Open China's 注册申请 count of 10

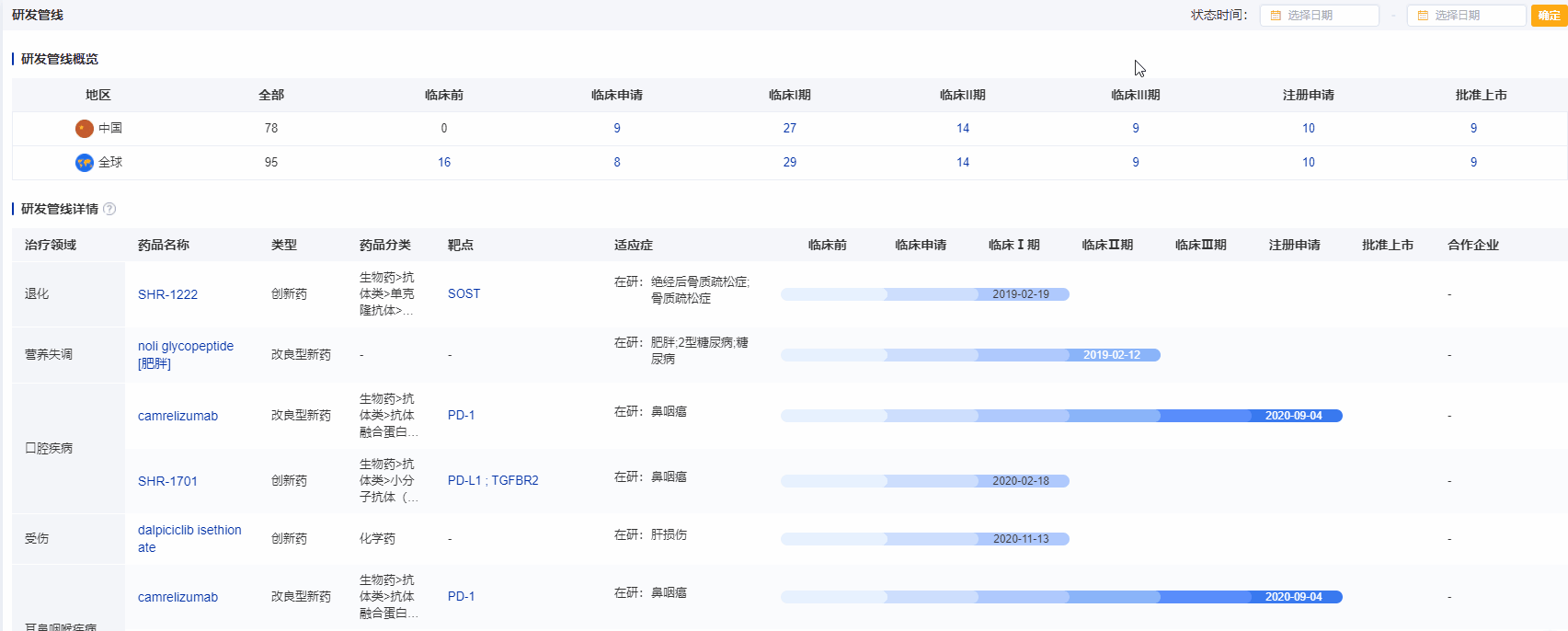(1309, 129)
